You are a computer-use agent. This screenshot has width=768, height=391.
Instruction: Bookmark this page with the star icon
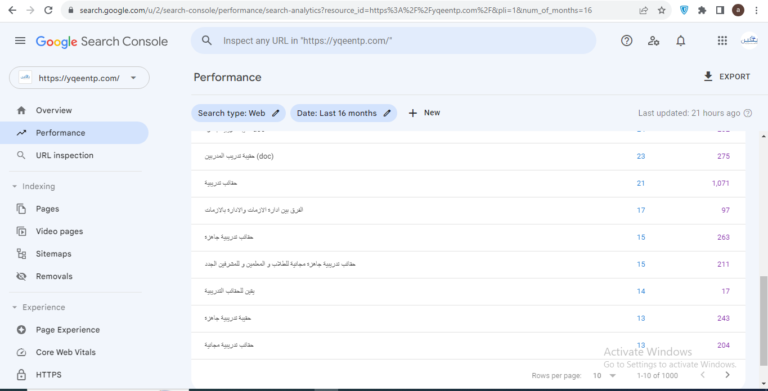(x=662, y=10)
